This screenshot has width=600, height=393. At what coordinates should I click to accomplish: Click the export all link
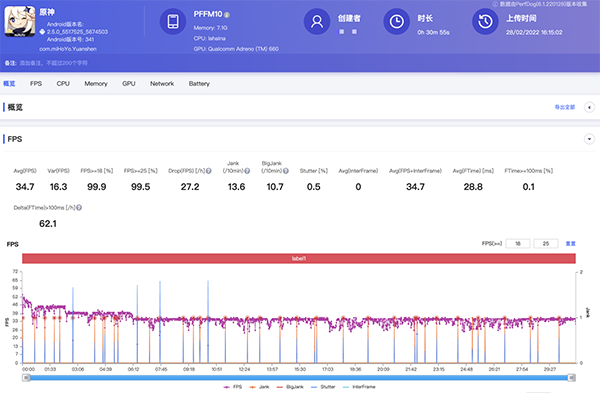tap(565, 107)
